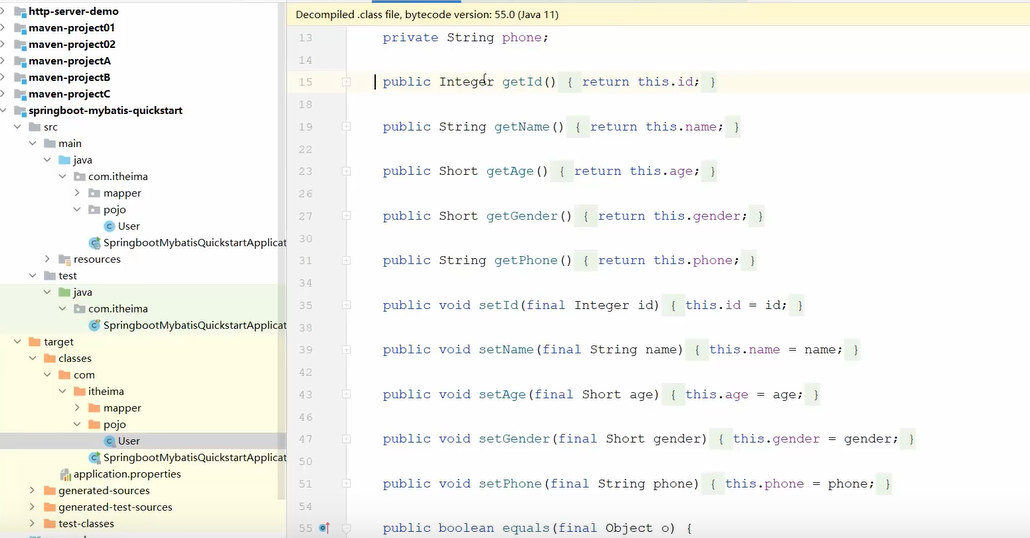Image resolution: width=1030 pixels, height=538 pixels.
Task: Click the target folder icon
Action: [35, 342]
